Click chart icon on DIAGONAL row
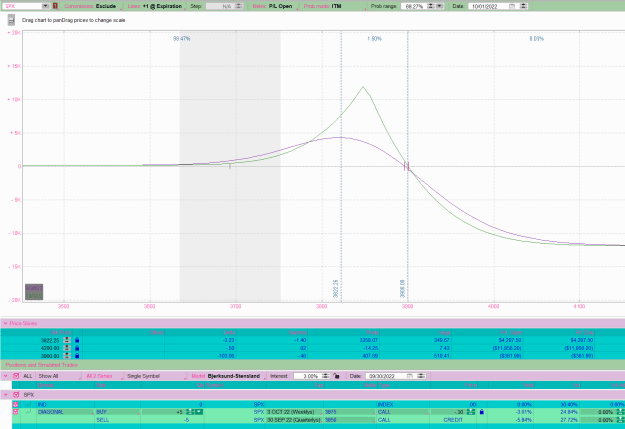This screenshot has width=625, height=429. pos(28,412)
